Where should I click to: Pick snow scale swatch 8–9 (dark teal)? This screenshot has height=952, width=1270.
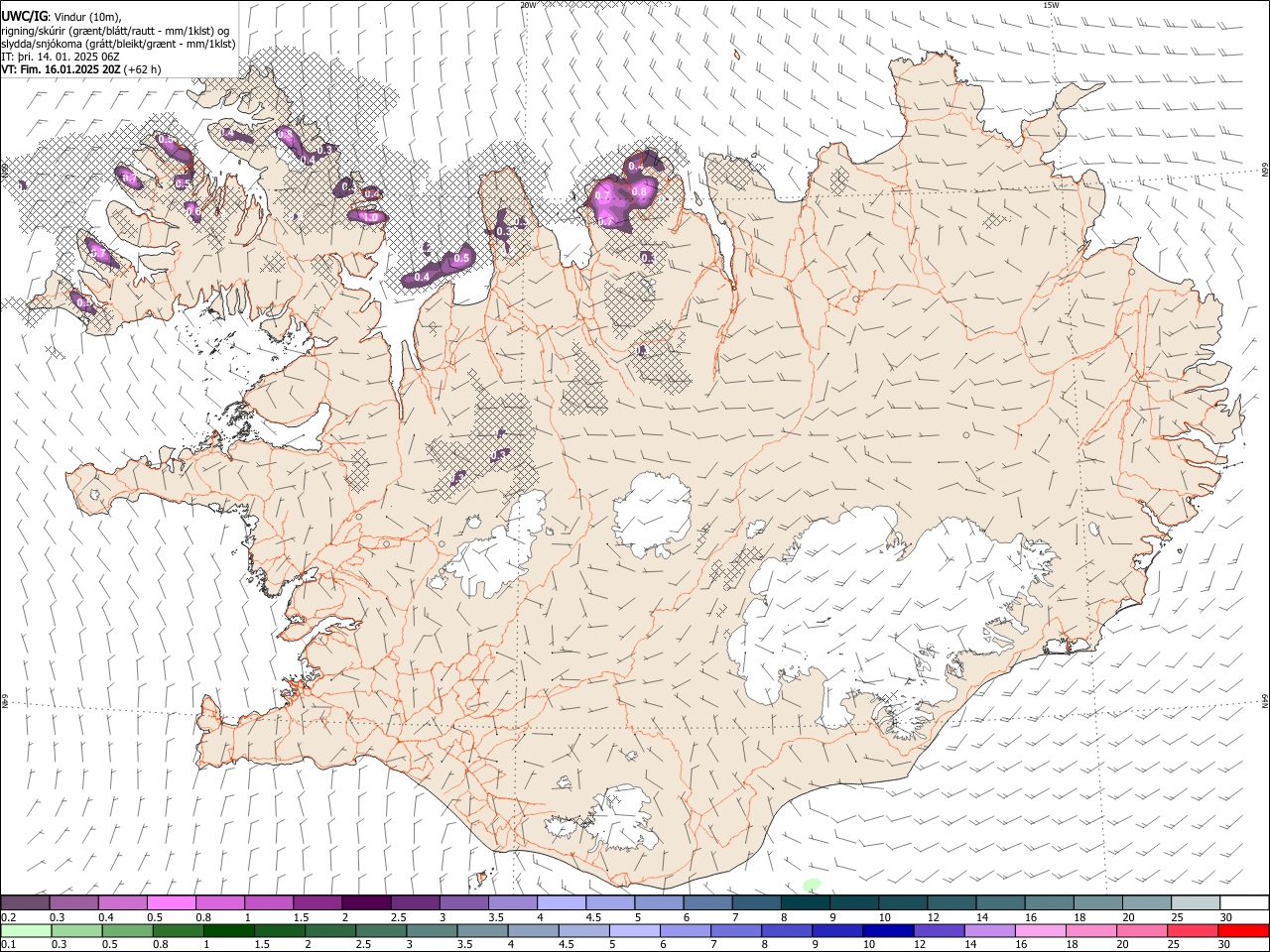806,903
